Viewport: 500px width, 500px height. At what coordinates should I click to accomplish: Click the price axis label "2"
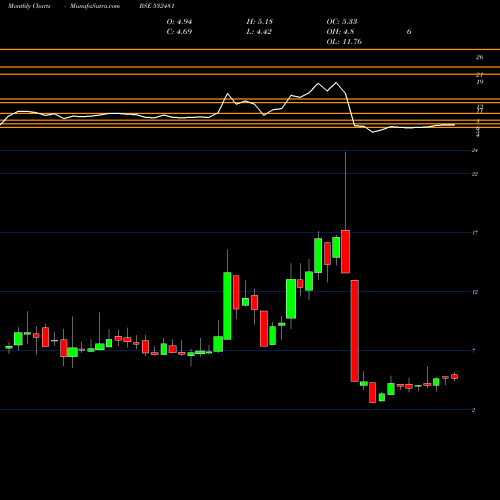point(474,410)
